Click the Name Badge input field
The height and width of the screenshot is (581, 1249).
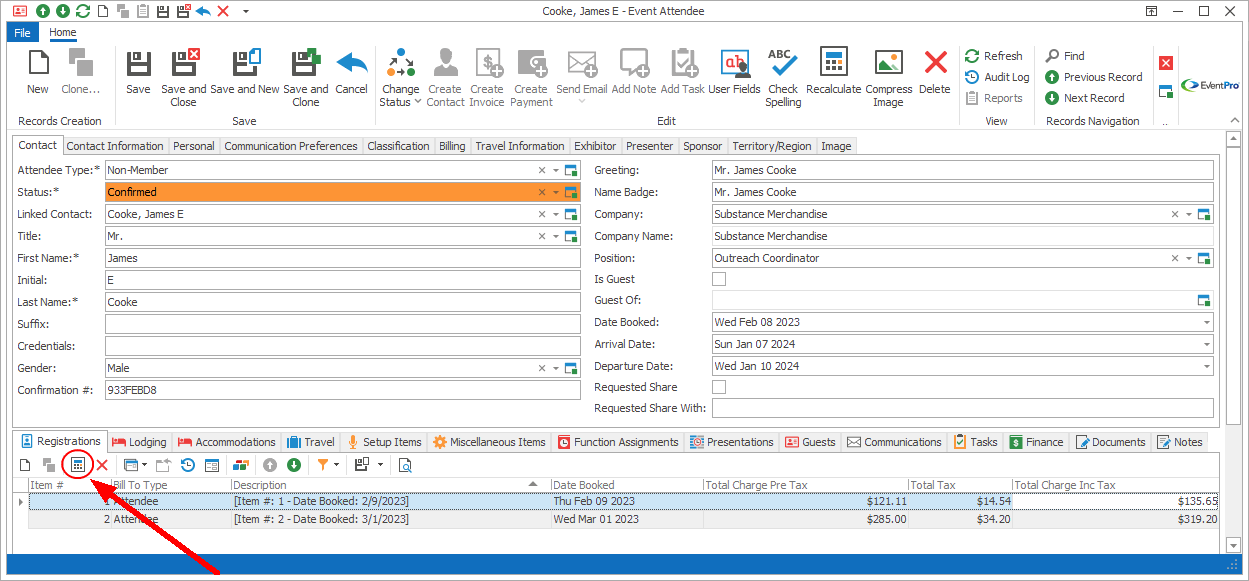962,192
